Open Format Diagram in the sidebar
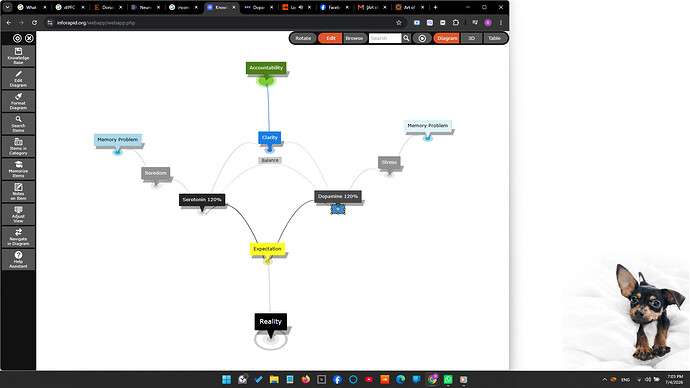690x388 pixels. (x=18, y=101)
